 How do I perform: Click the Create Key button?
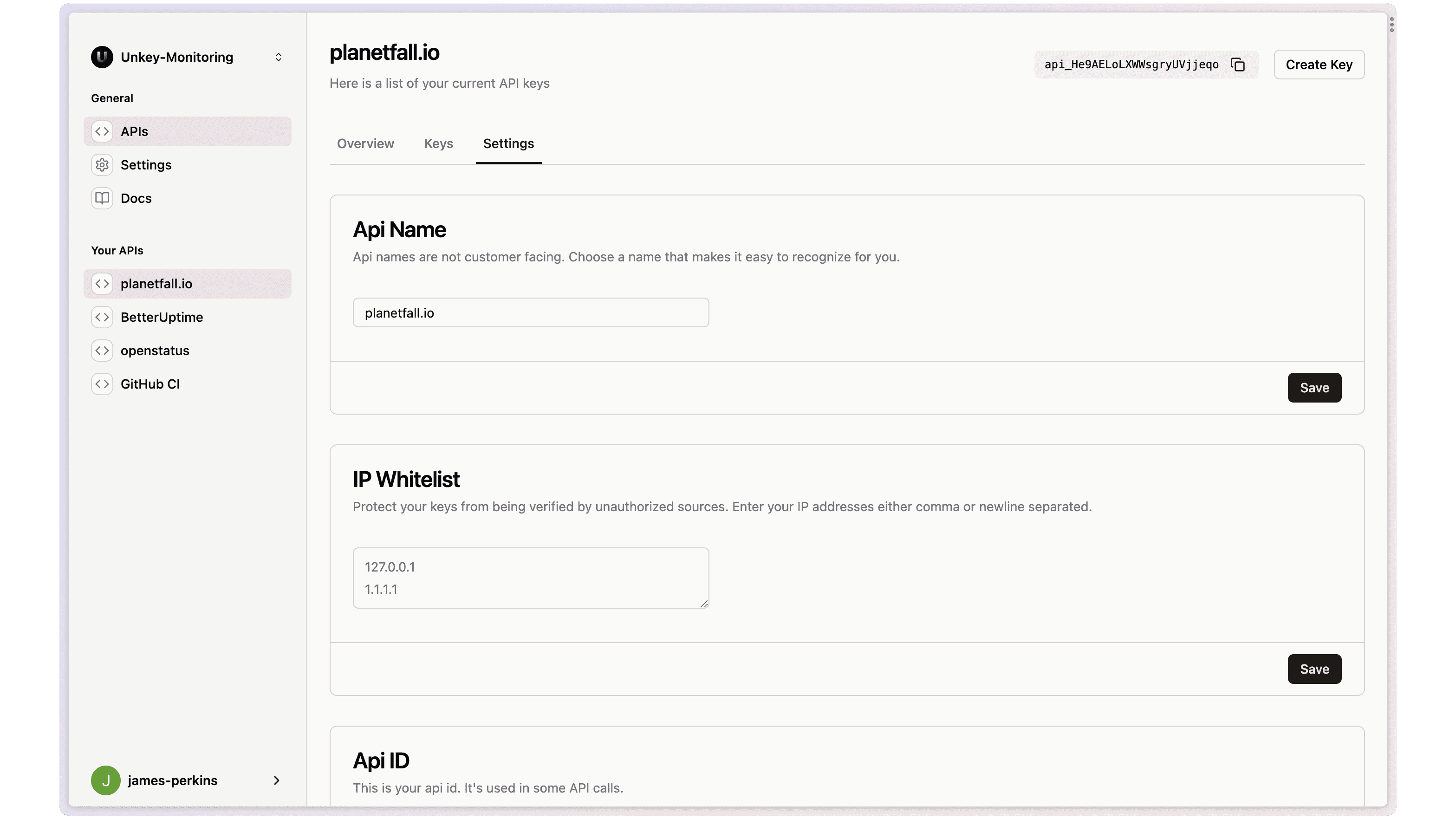1319,65
